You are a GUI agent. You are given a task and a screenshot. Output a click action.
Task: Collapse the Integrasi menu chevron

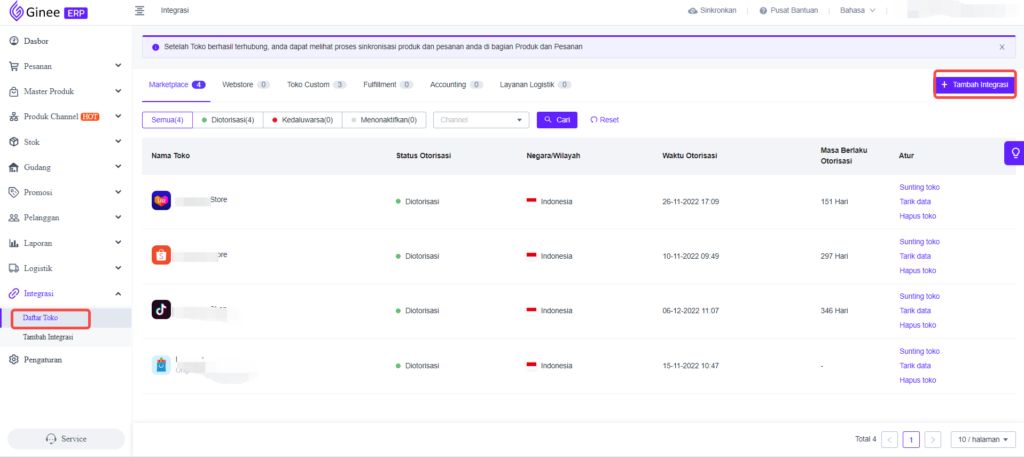(118, 294)
